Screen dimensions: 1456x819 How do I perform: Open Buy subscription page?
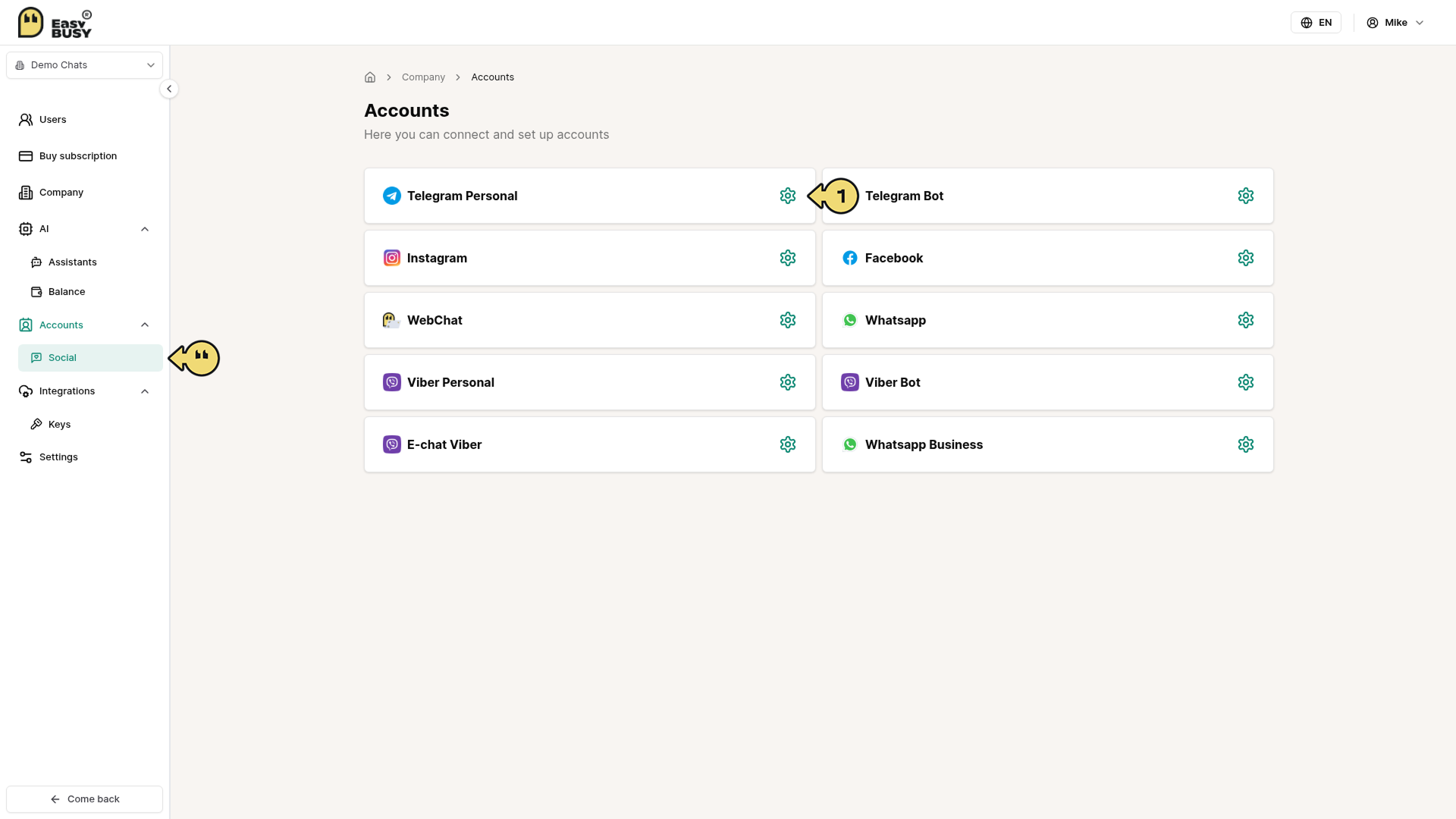point(85,156)
